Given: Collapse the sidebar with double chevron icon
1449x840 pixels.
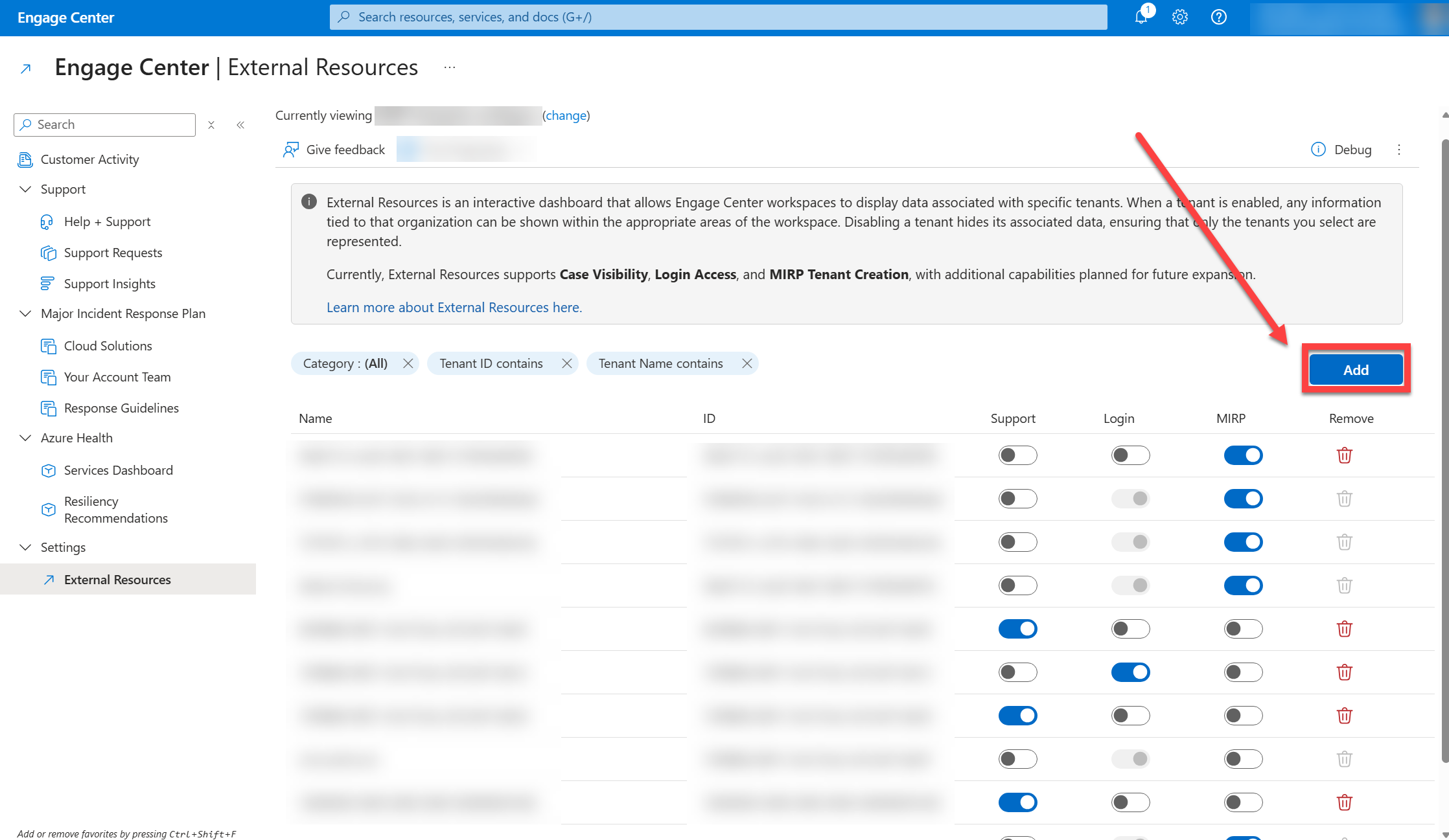Looking at the screenshot, I should (240, 125).
